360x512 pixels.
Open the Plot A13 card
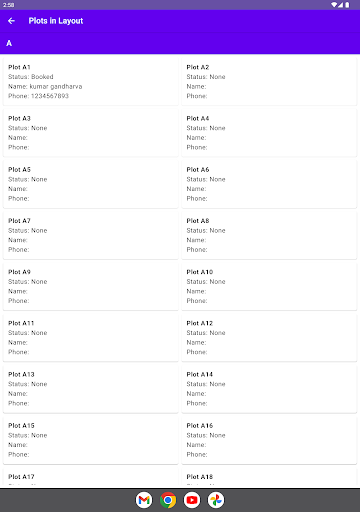point(91,389)
